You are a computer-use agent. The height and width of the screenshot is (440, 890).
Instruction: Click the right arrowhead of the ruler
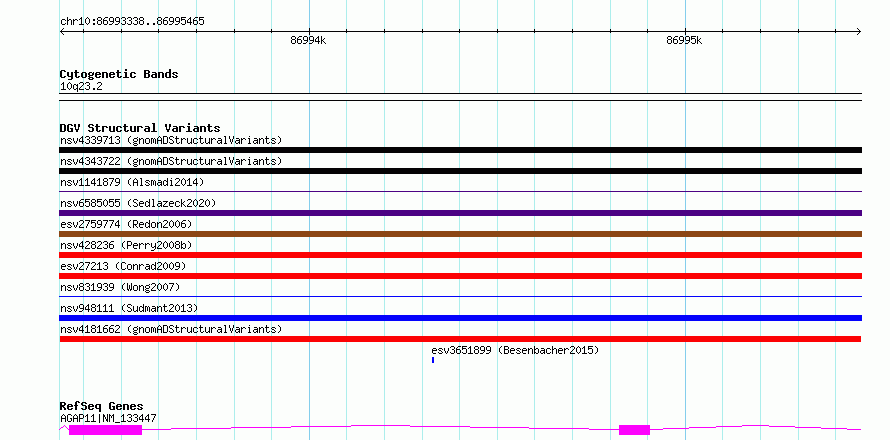[859, 32]
